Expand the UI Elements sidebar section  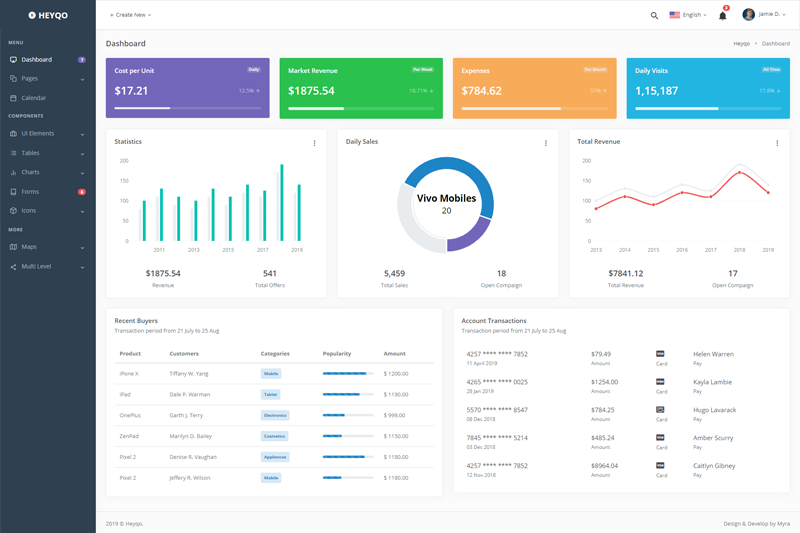coord(47,133)
